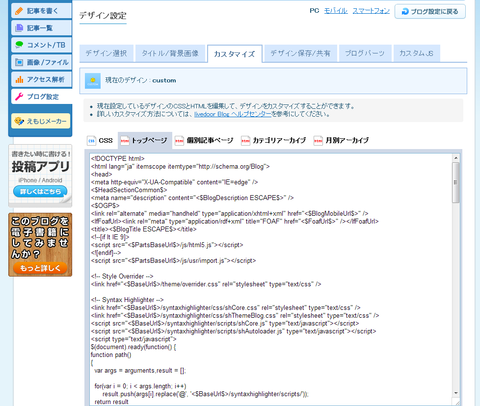Click inside the HTML code at DOCTYPE line
Viewport: 480px width, 406px height.
[118, 159]
